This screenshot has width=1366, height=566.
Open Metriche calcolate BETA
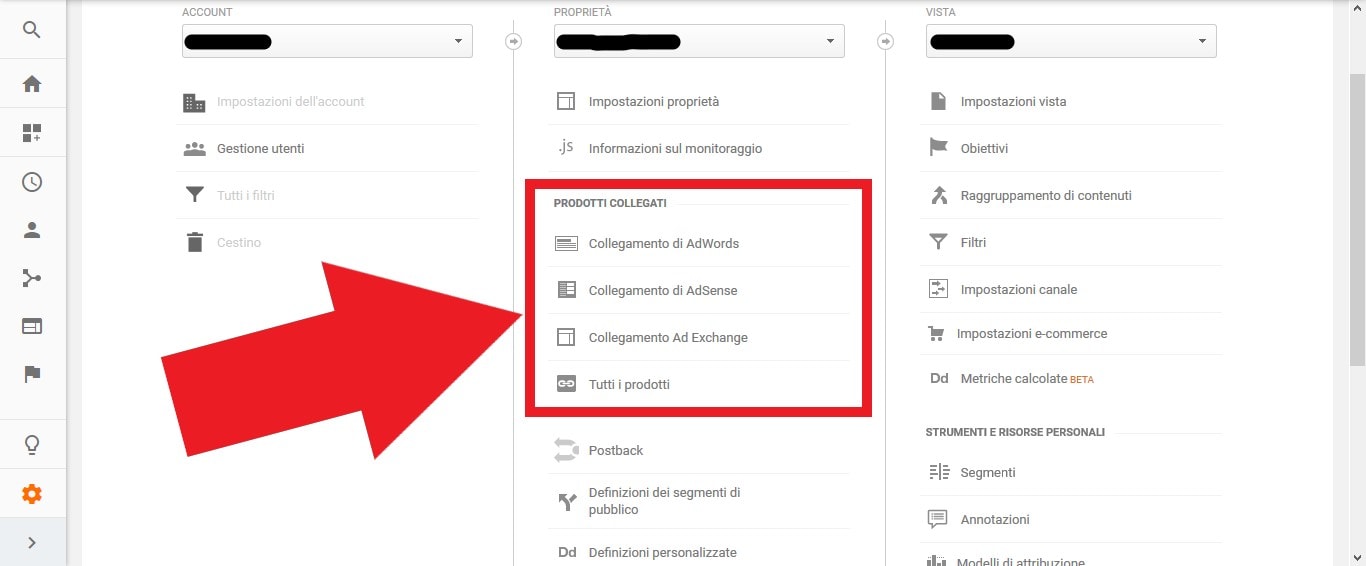point(1027,379)
